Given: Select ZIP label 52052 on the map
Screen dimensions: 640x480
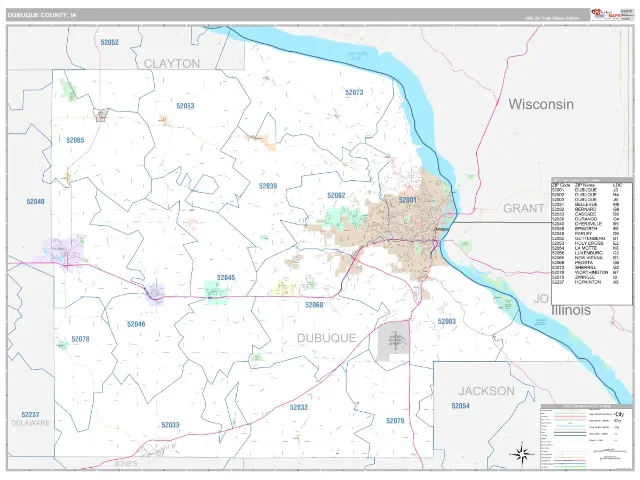Looking at the screenshot, I should (109, 42).
